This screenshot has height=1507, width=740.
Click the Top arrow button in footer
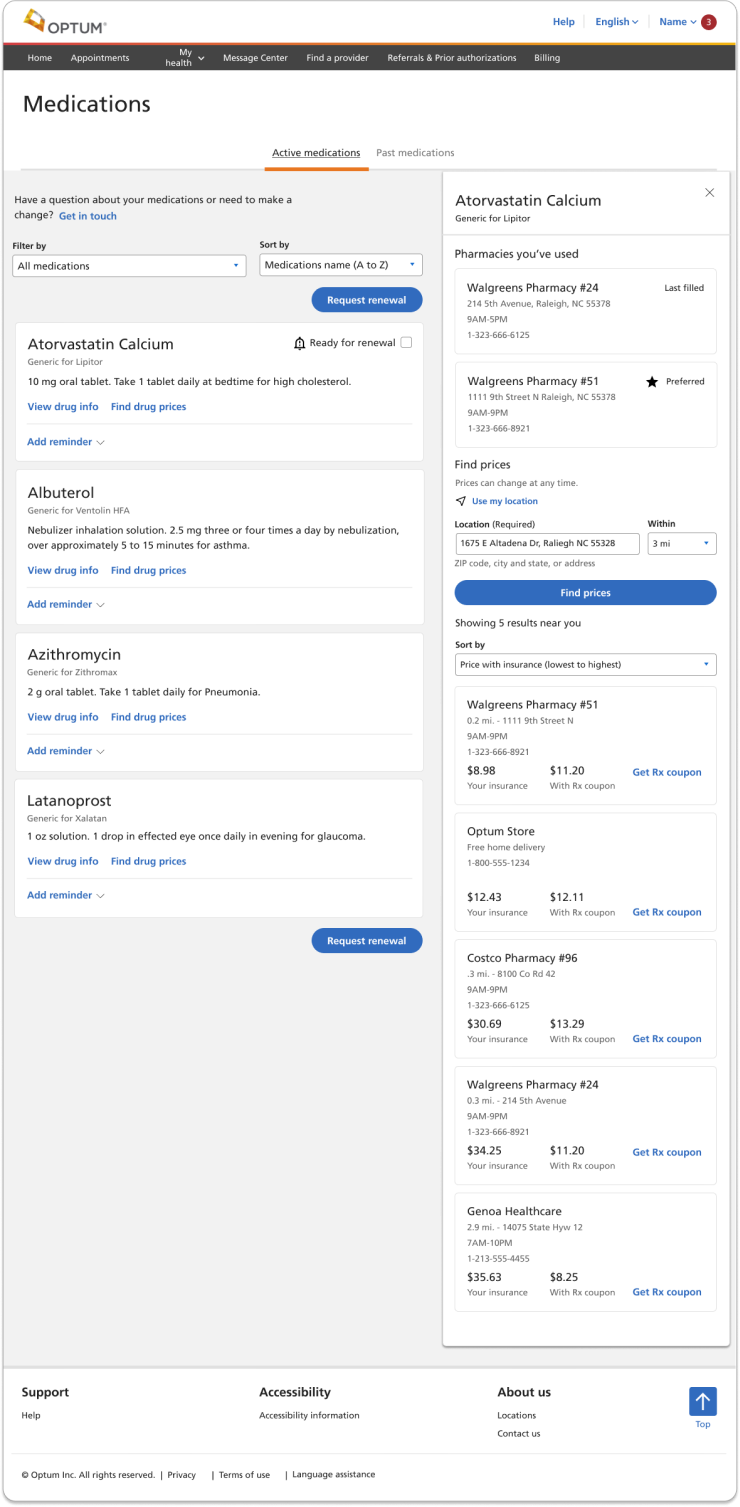[703, 1401]
